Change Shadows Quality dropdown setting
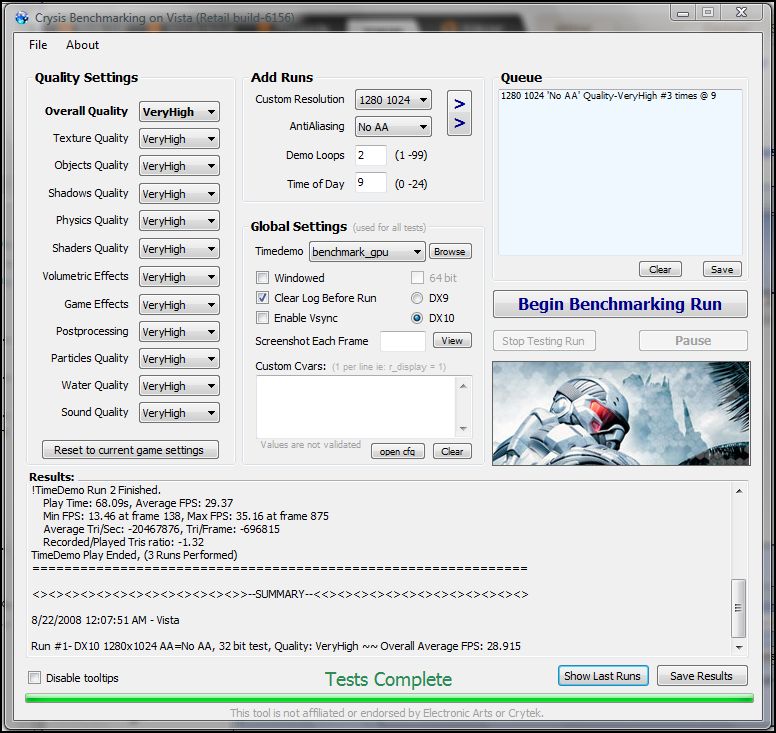Image resolution: width=776 pixels, height=733 pixels. pos(179,194)
